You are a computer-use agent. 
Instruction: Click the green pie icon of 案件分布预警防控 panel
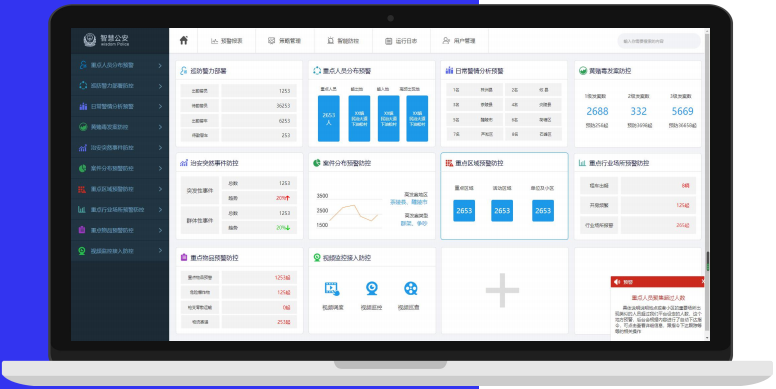(317, 163)
